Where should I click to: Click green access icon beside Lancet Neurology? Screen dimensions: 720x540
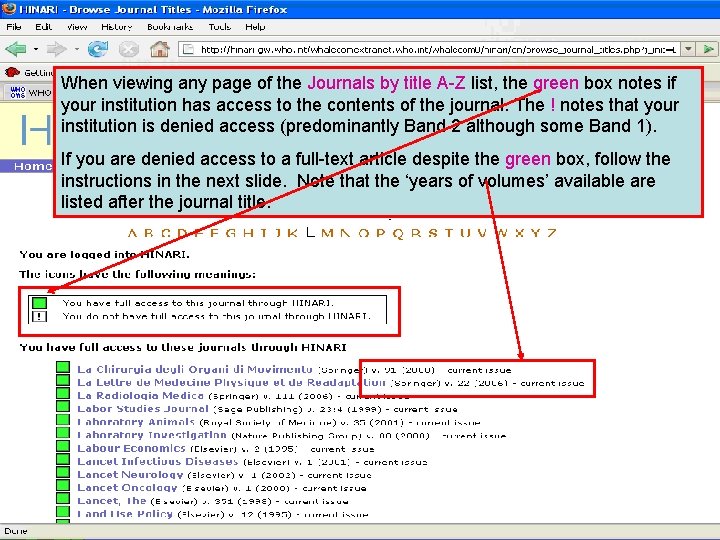(x=63, y=472)
